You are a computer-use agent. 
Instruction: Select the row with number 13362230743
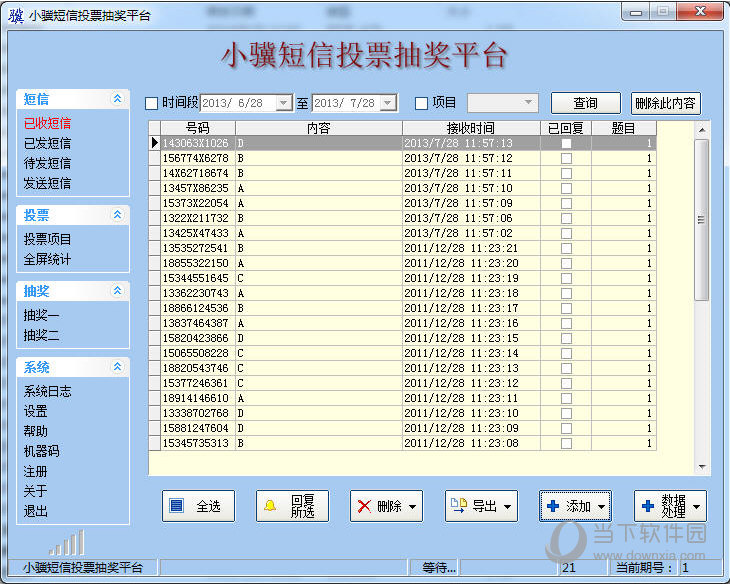[402, 293]
